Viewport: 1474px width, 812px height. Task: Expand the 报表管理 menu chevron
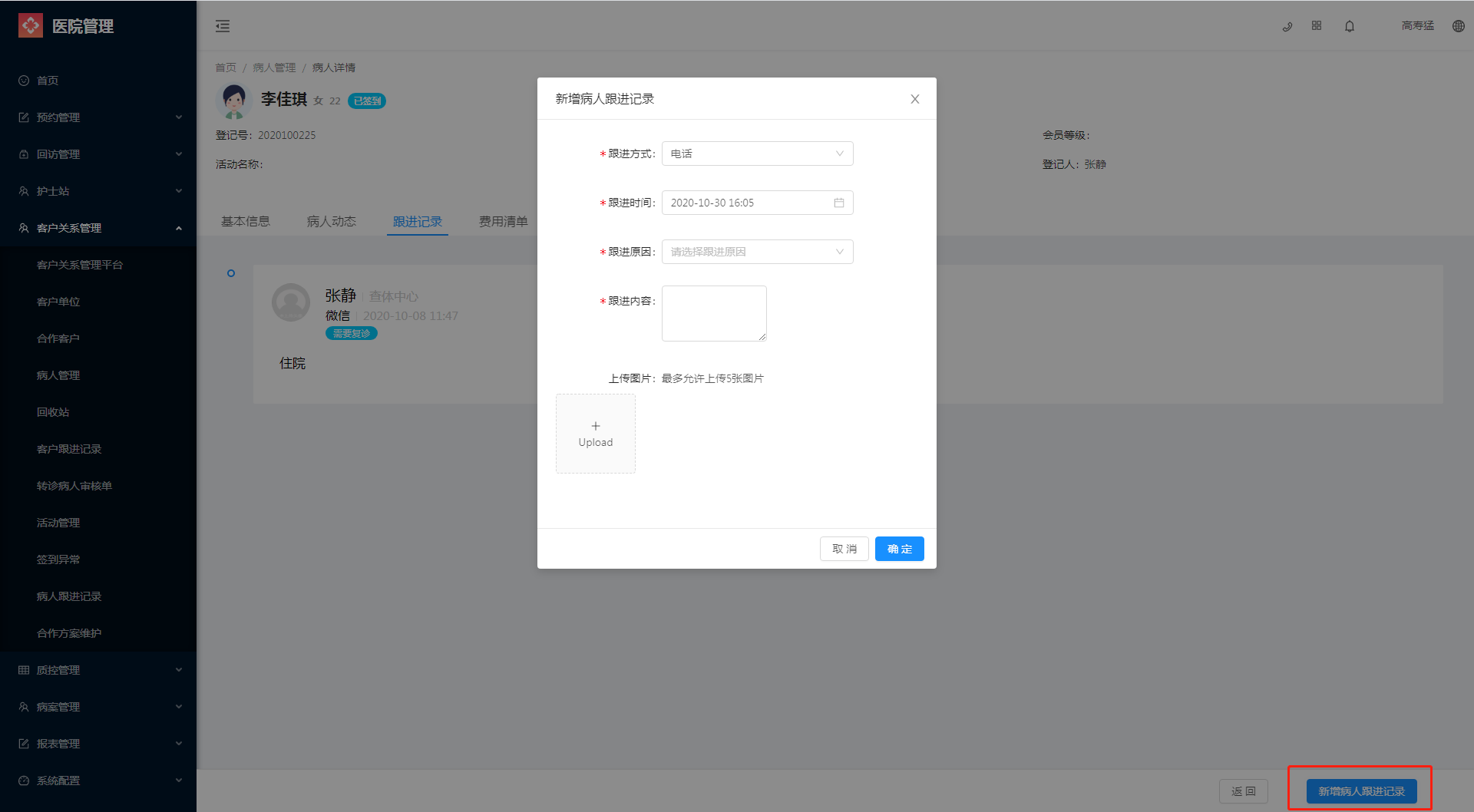pyautogui.click(x=179, y=744)
